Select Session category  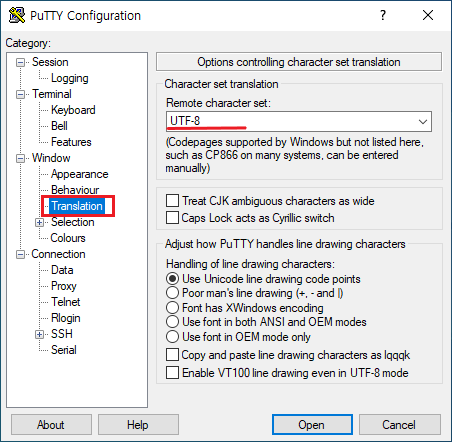[50, 62]
